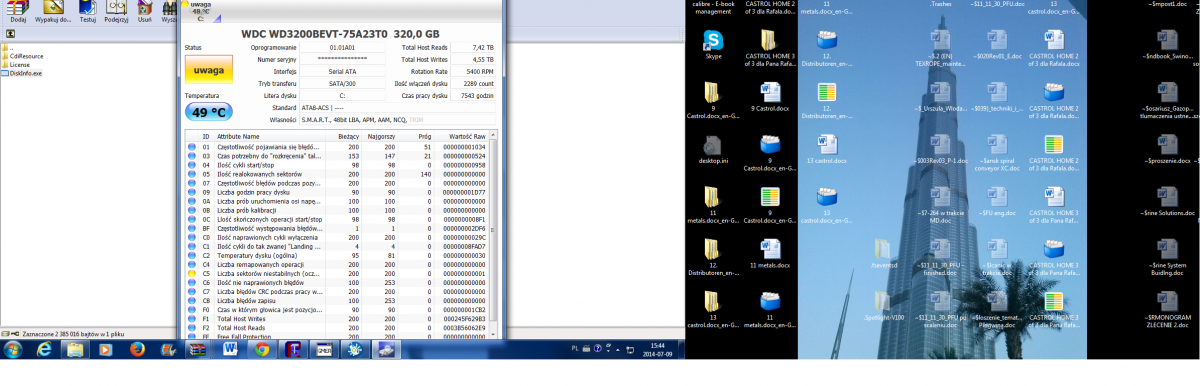Click the yellow uwaga health status button
The image size is (1200, 386).
pos(209,68)
